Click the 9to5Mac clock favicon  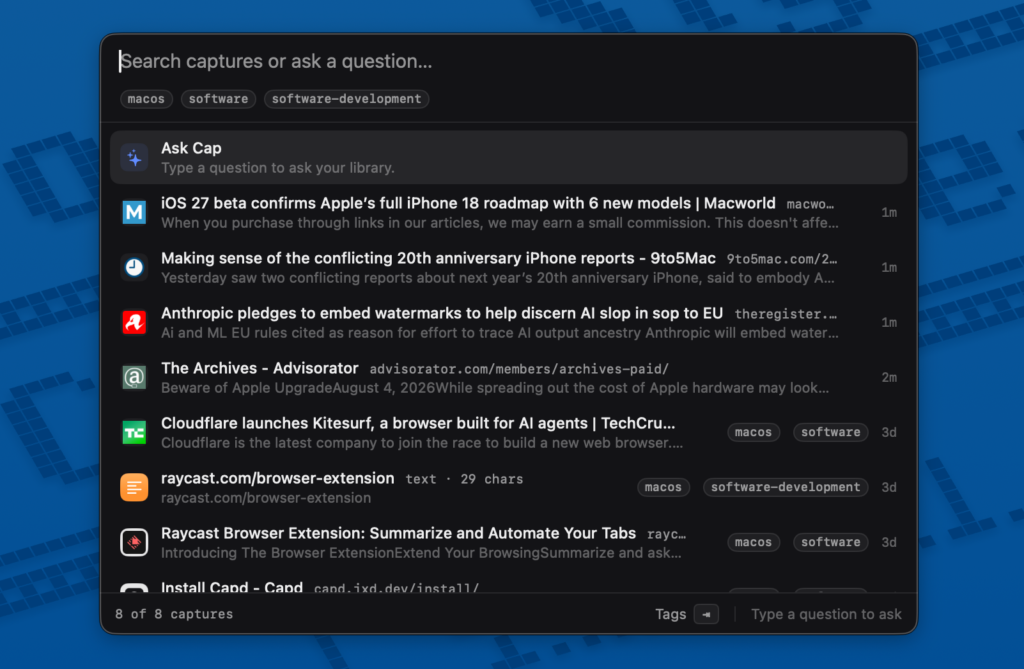coord(135,267)
